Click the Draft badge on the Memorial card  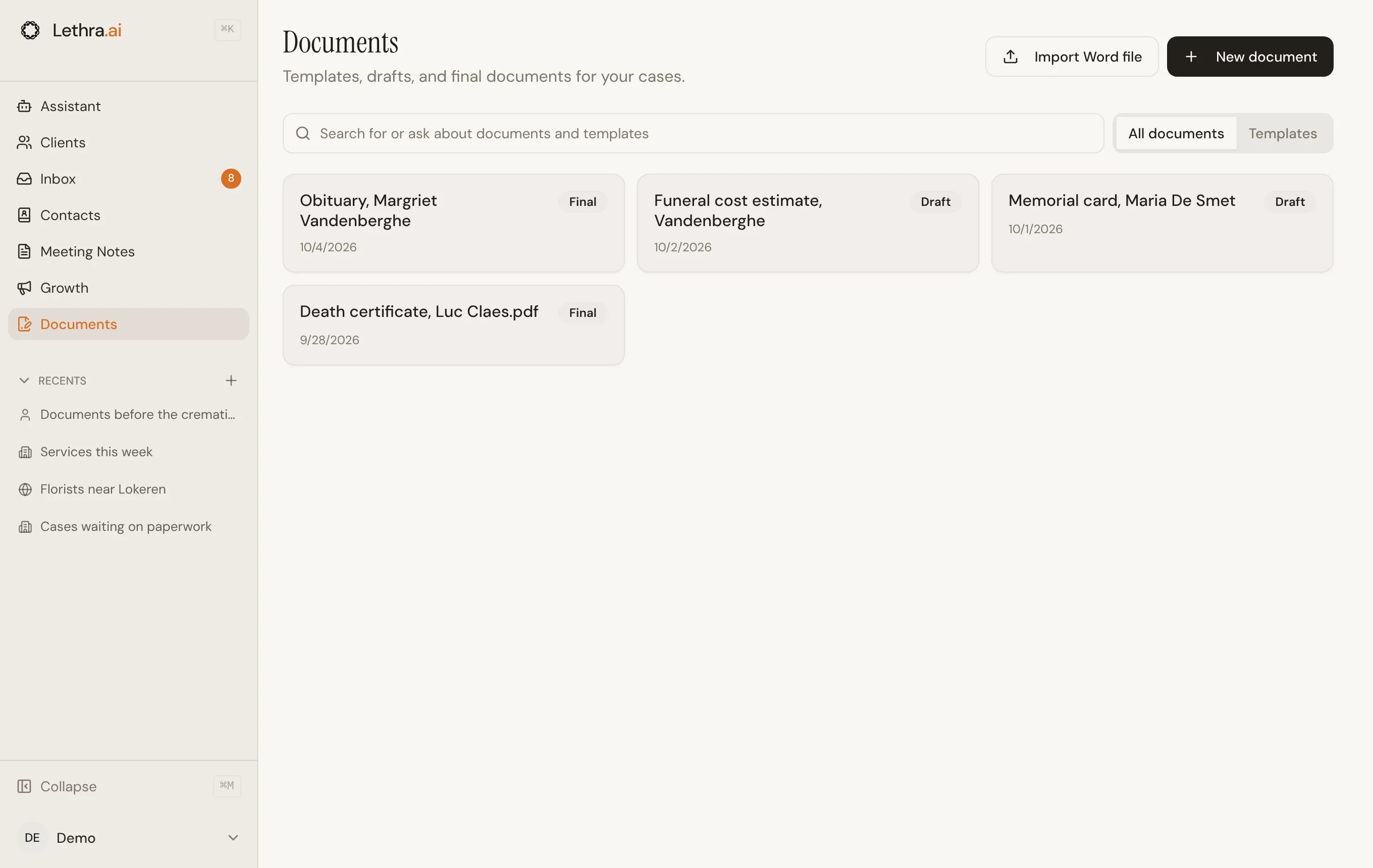pos(1290,202)
